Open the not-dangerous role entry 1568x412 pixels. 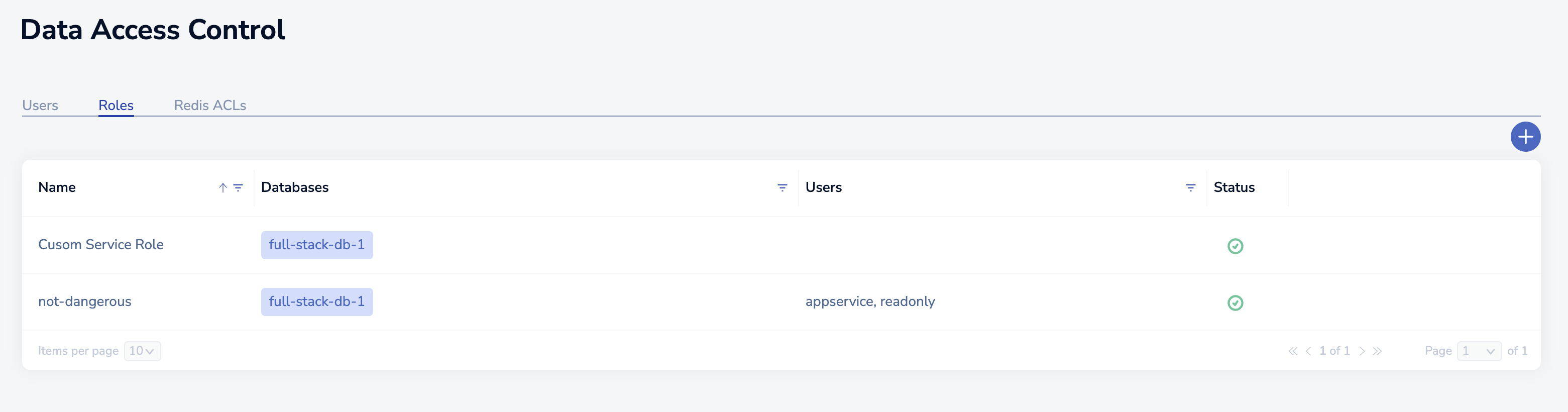[x=84, y=301]
